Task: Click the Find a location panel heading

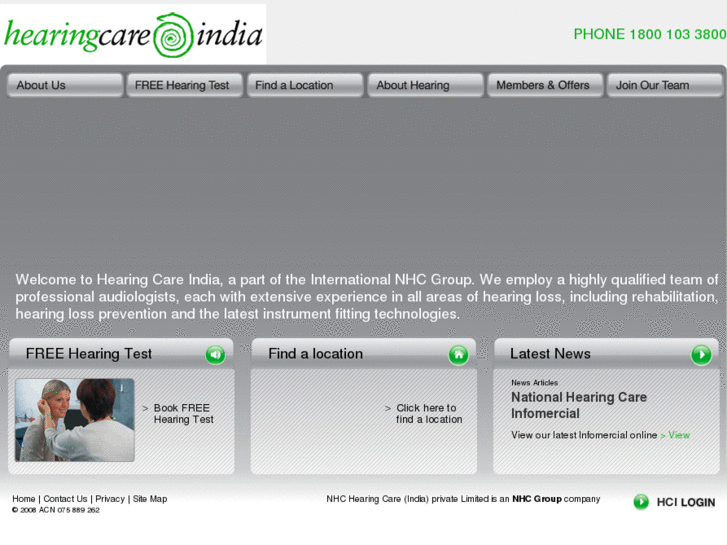Action: (315, 354)
